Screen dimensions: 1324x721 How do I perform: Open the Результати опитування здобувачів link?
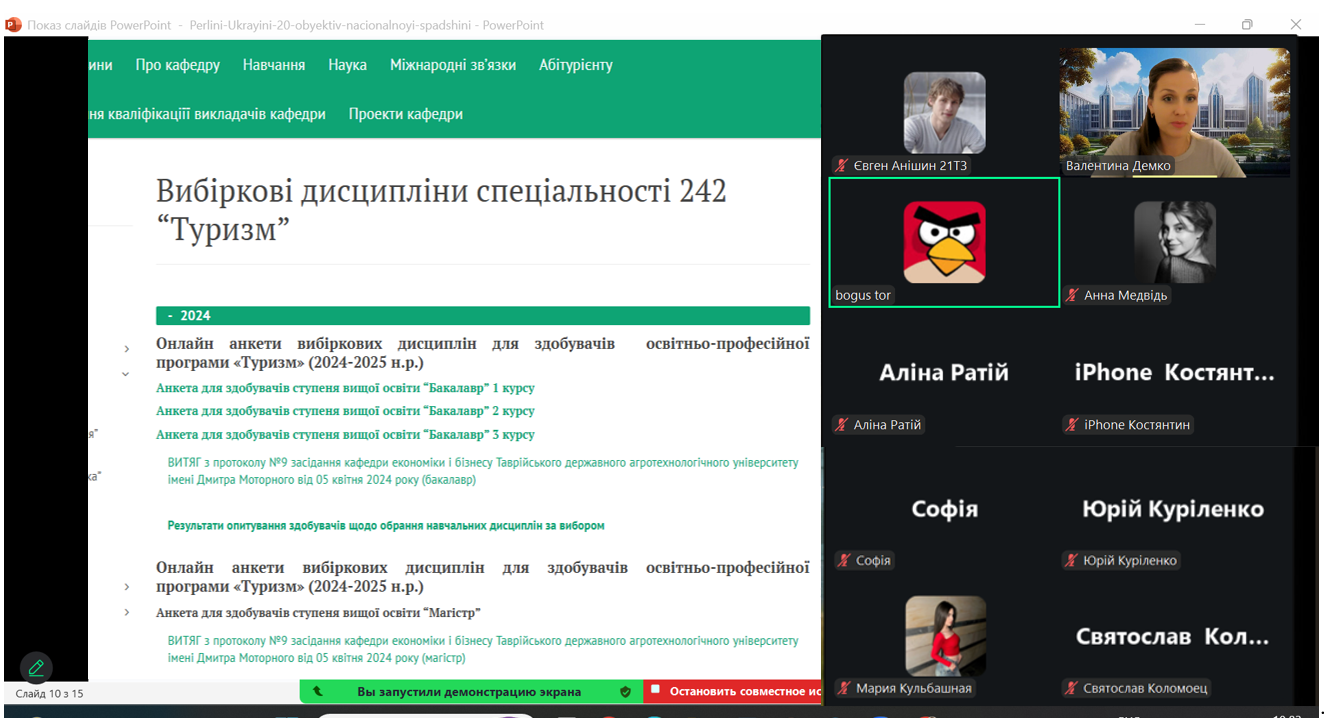386,525
